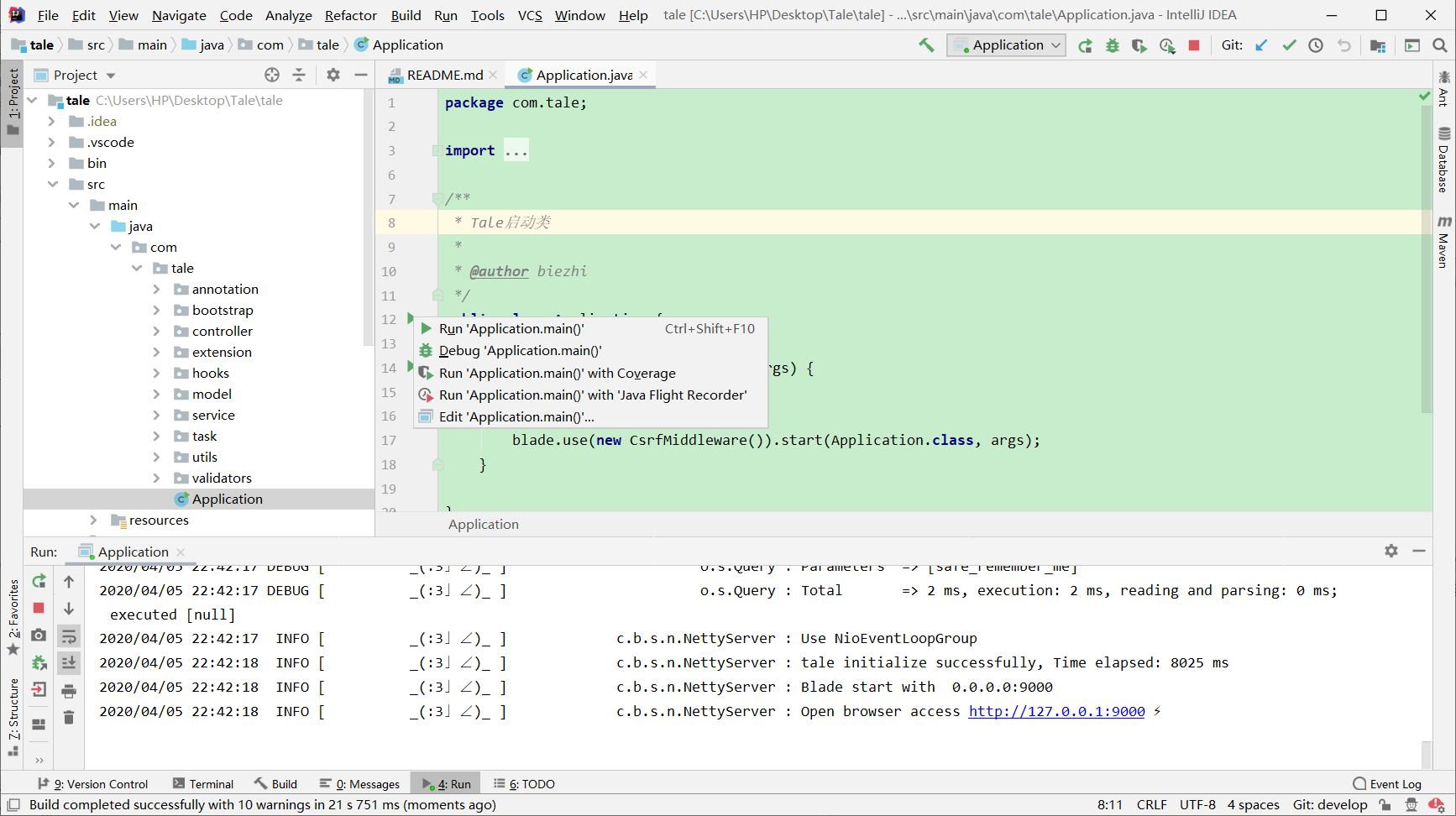Toggle the Maven side panel
1456x816 pixels.
pos(1443,242)
